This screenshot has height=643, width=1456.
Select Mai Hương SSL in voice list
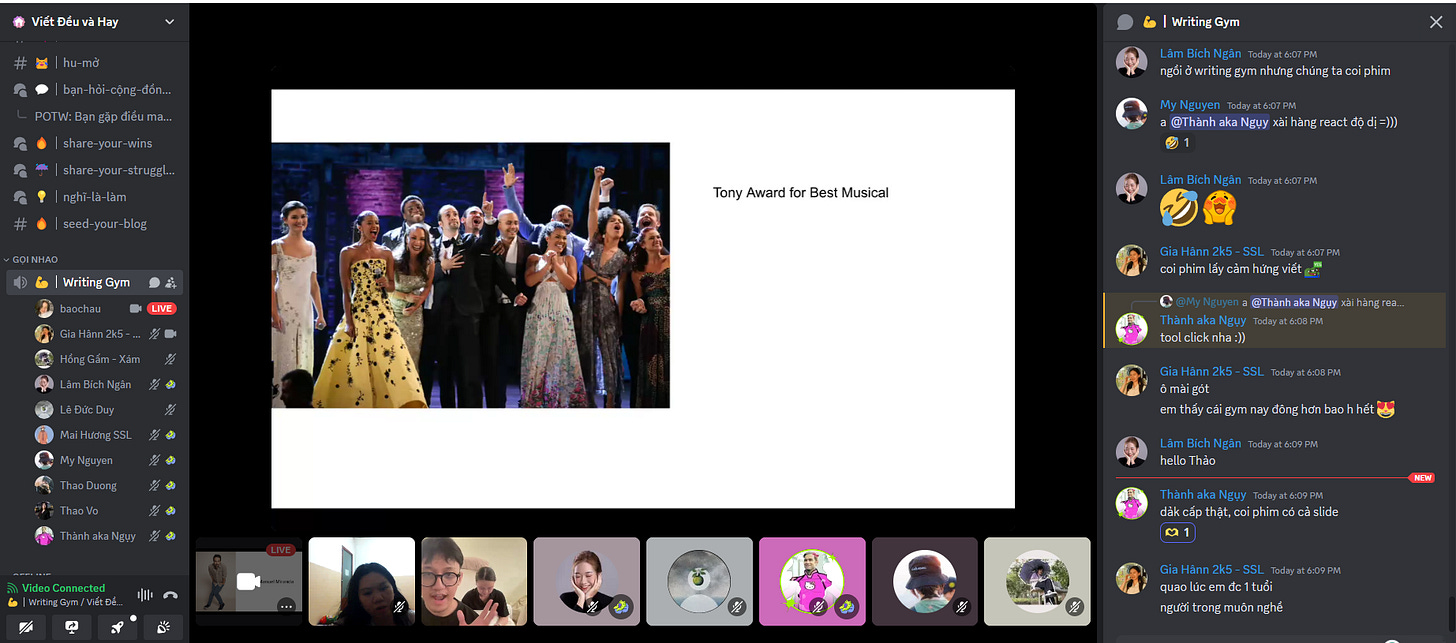coord(106,435)
